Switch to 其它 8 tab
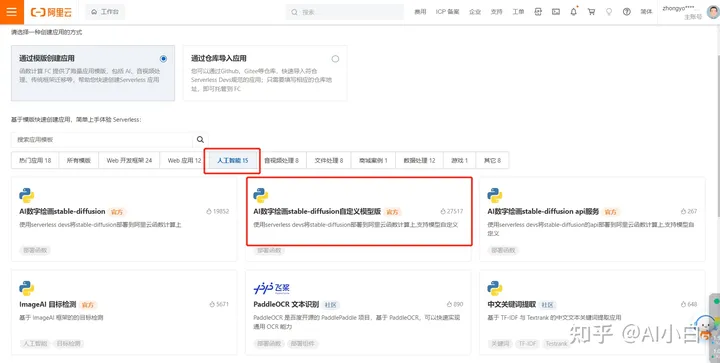 pos(492,161)
